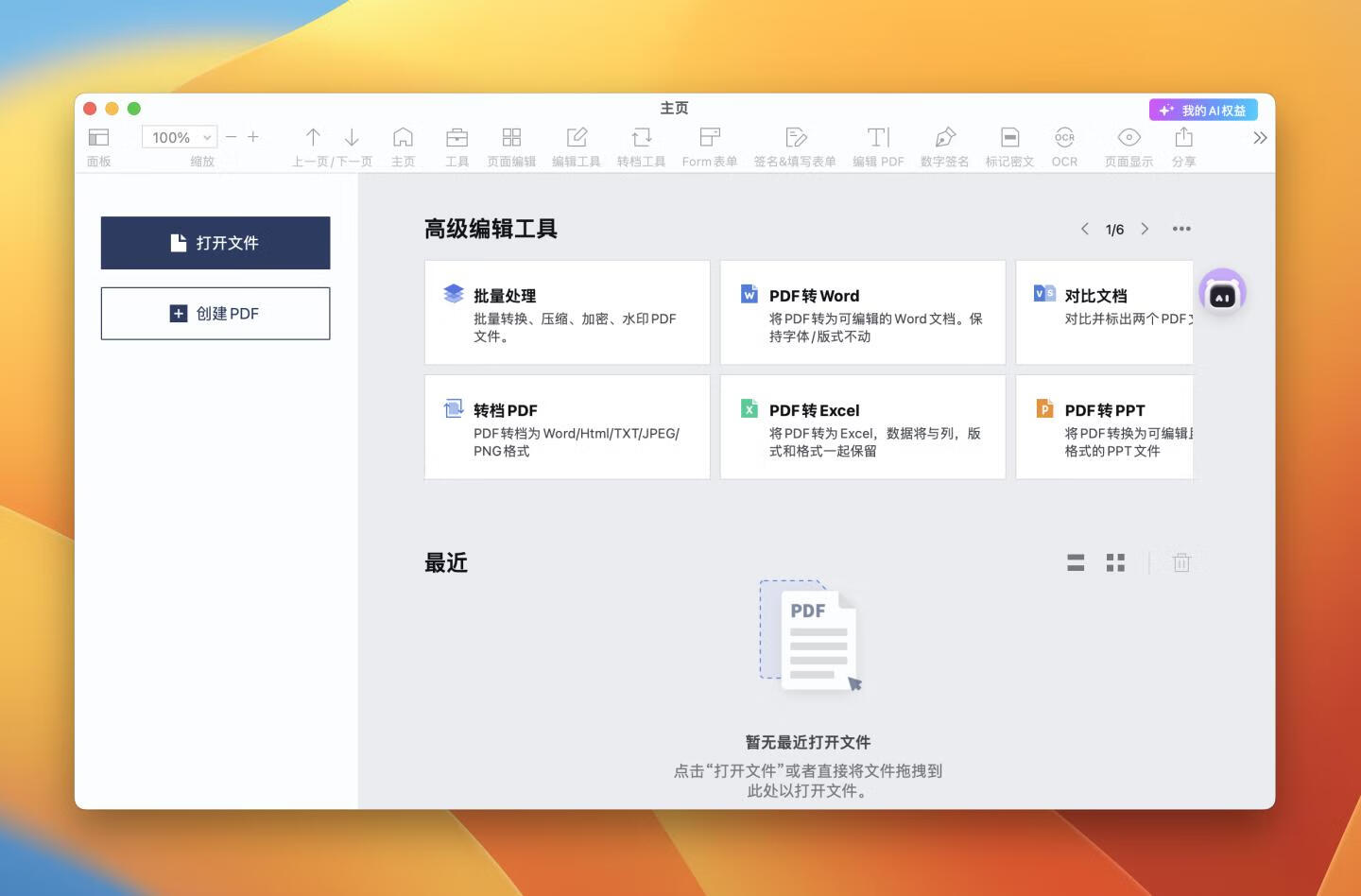The height and width of the screenshot is (896, 1361).
Task: Click the Open File button
Action: click(215, 243)
